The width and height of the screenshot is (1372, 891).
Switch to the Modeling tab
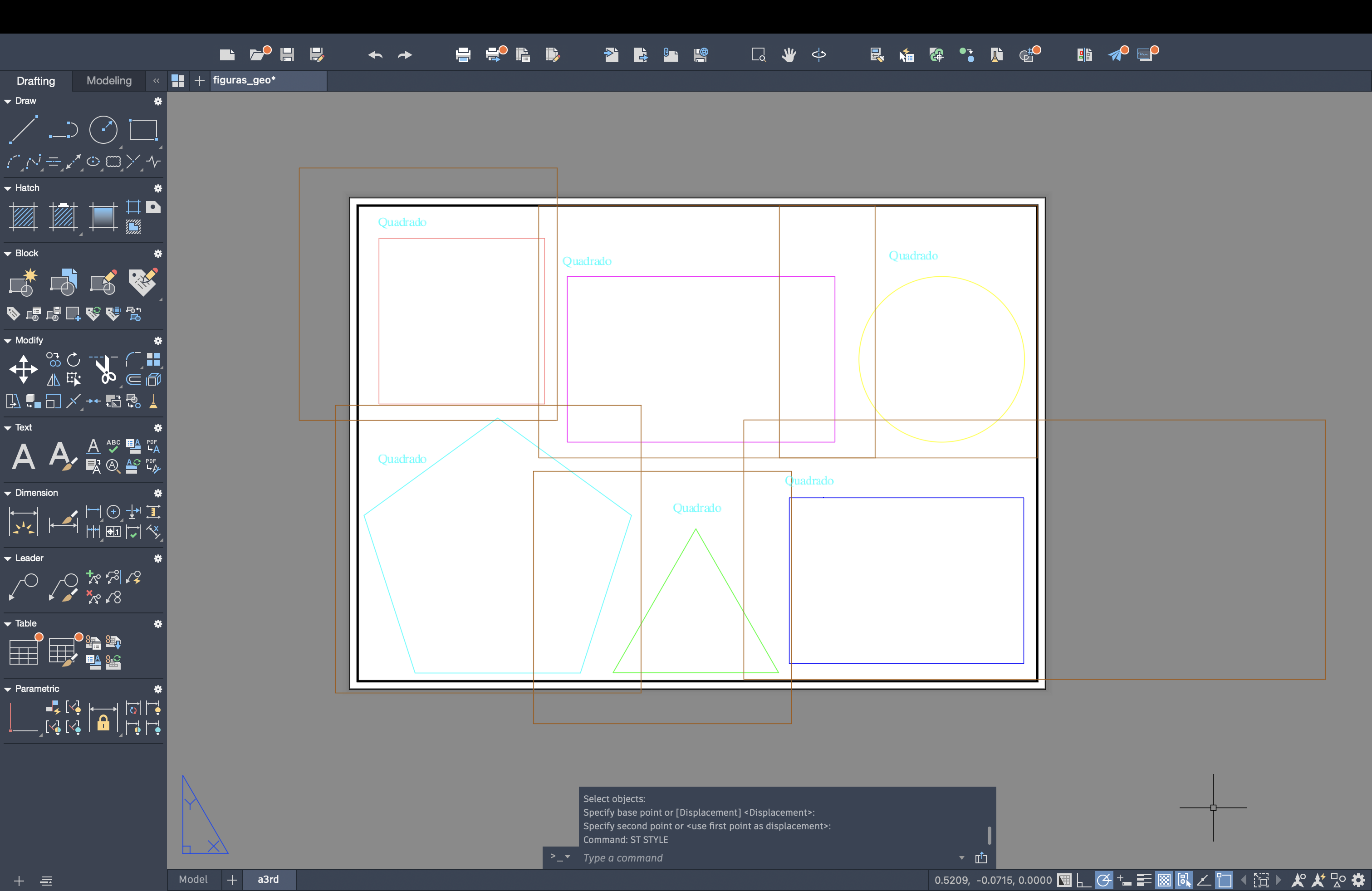click(x=109, y=81)
